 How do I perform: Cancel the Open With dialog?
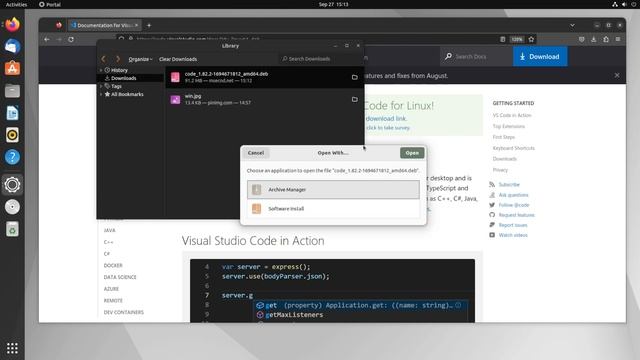click(256, 153)
